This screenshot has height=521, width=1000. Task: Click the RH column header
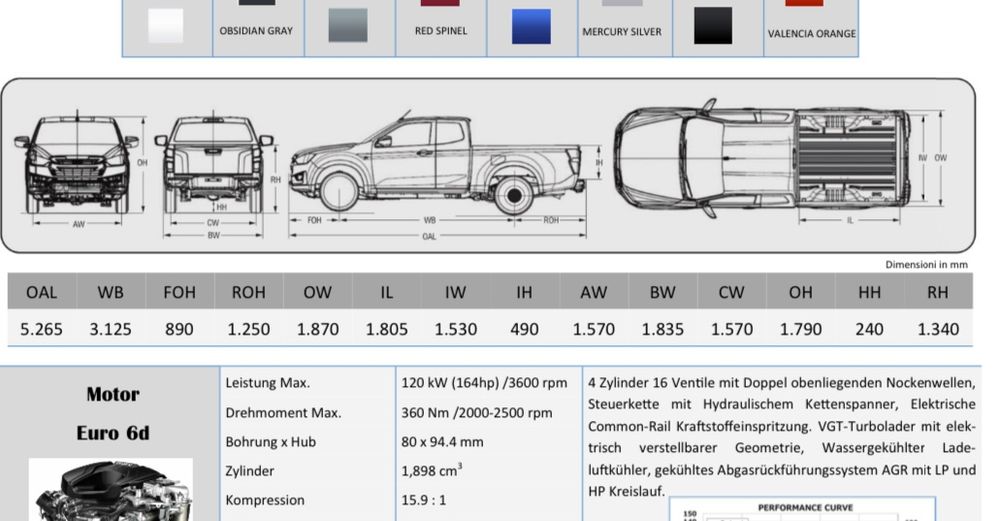937,293
